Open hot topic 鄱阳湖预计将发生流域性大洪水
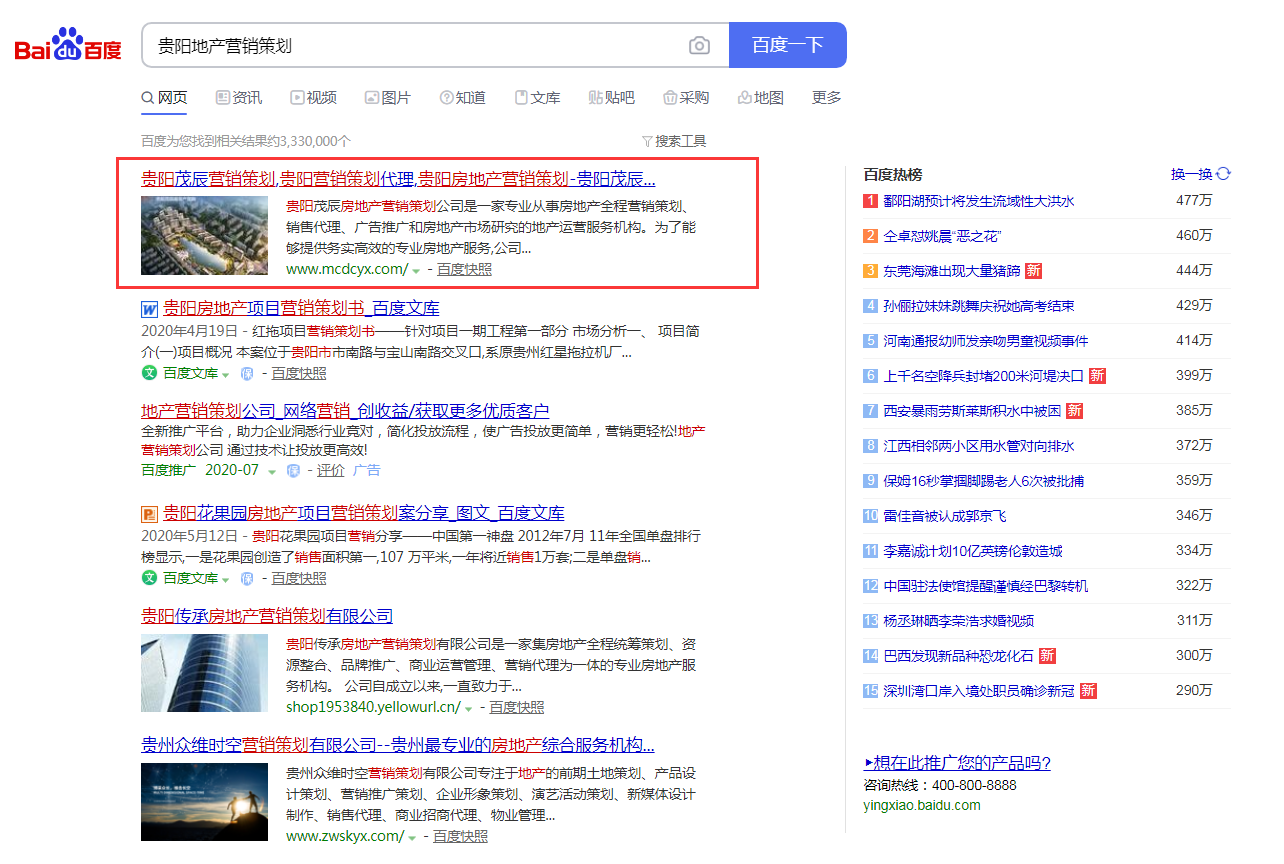This screenshot has width=1284, height=864. click(978, 201)
